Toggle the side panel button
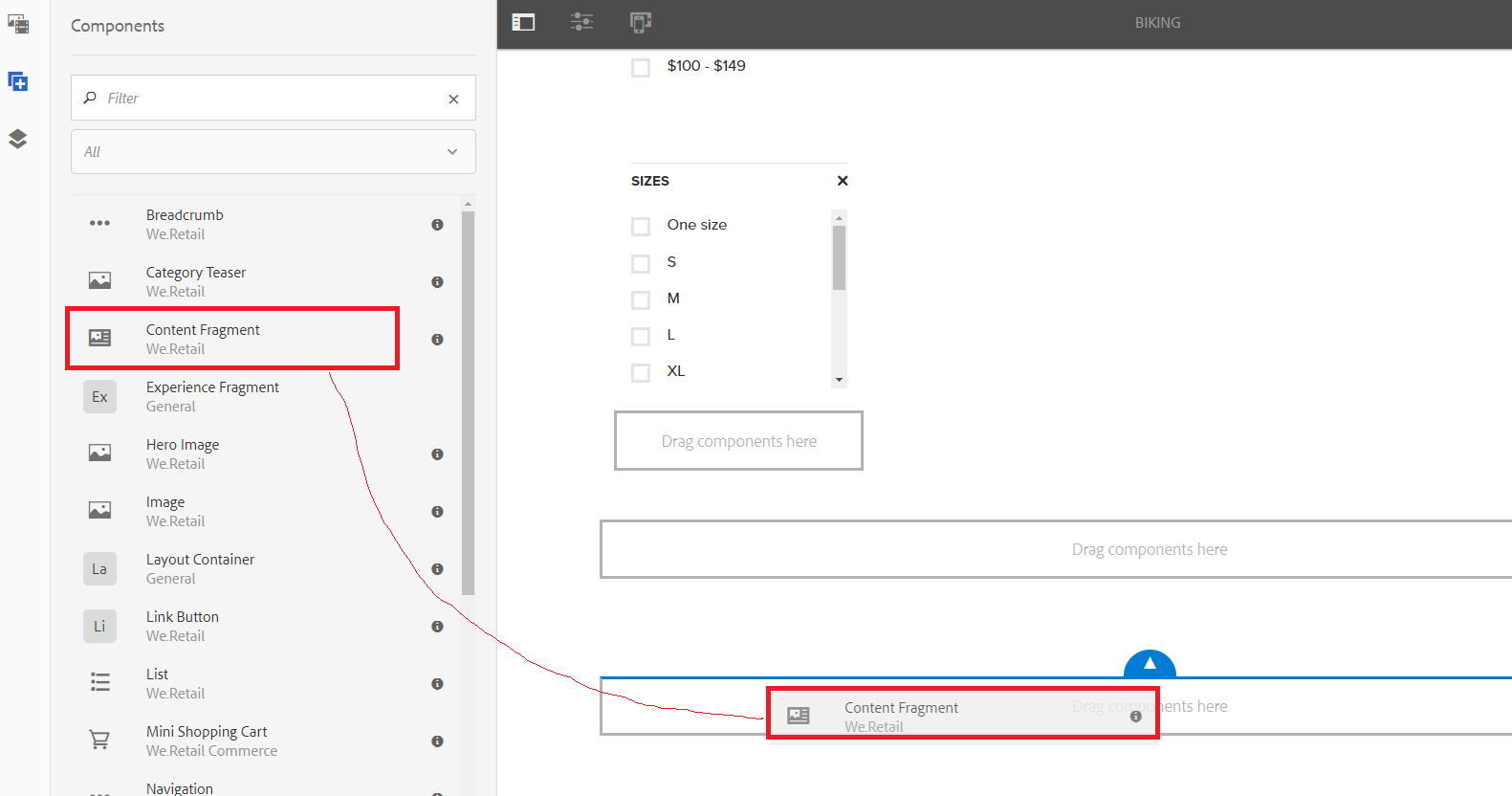This screenshot has width=1512, height=796. (x=523, y=22)
